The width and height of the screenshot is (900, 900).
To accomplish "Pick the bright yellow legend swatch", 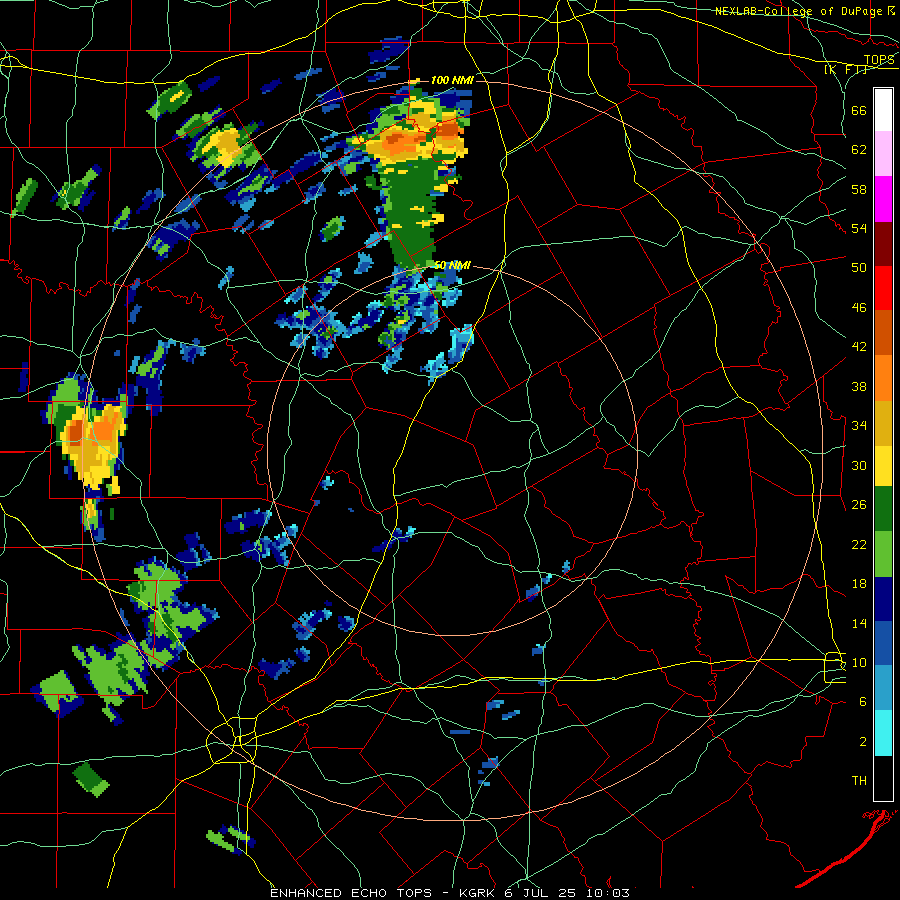I will point(883,465).
